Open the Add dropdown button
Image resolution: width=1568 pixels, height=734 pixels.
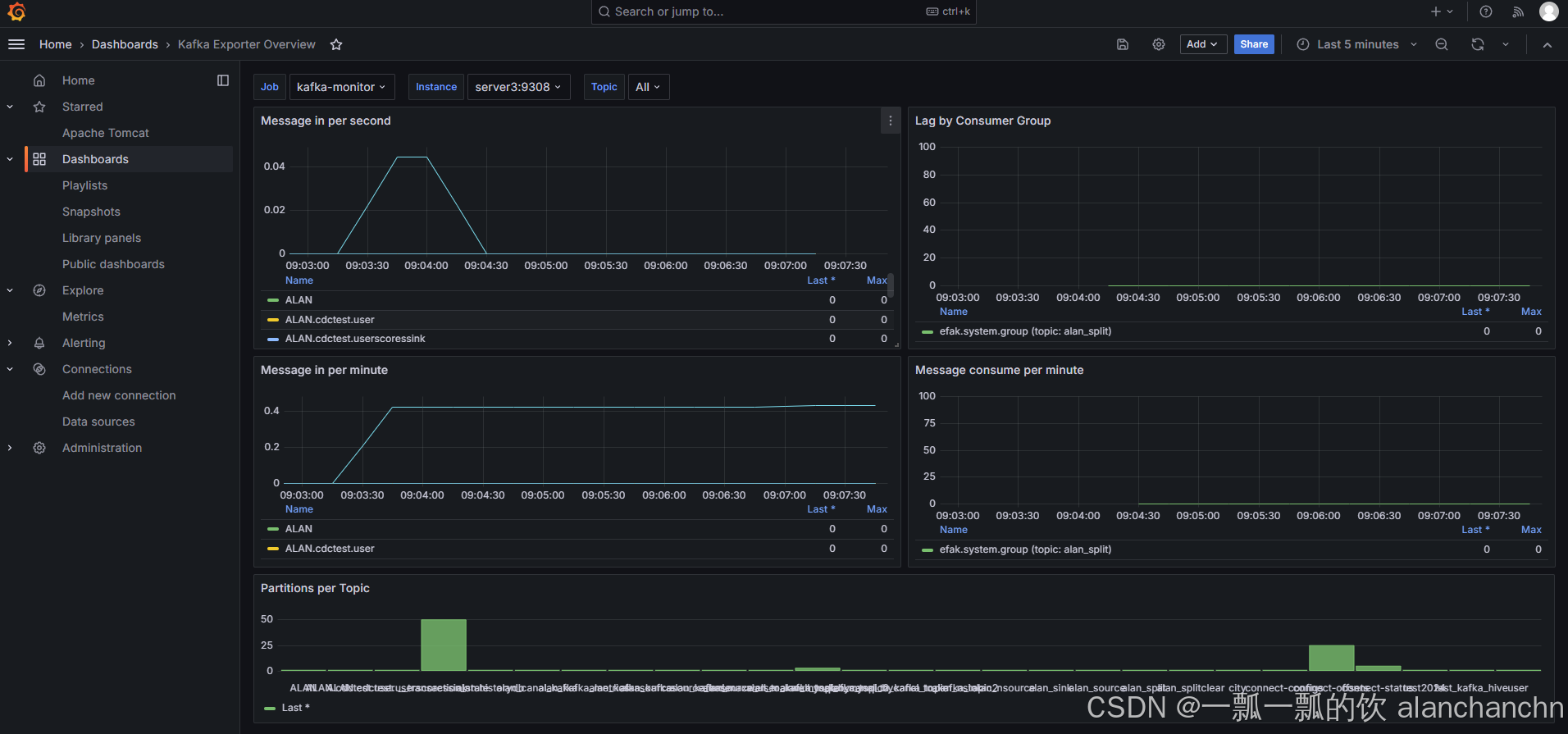click(x=1203, y=44)
